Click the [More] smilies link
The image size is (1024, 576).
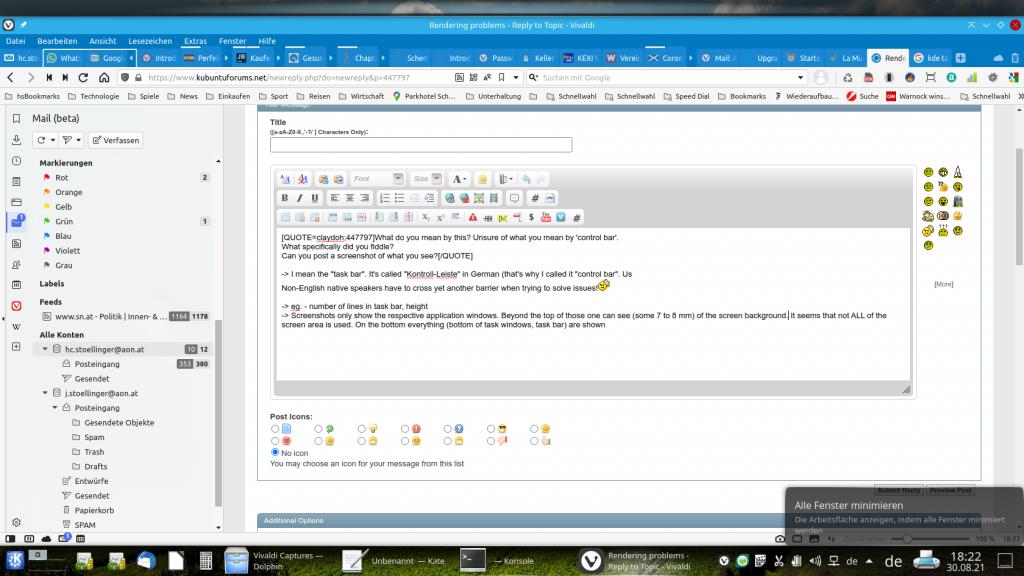(x=943, y=284)
